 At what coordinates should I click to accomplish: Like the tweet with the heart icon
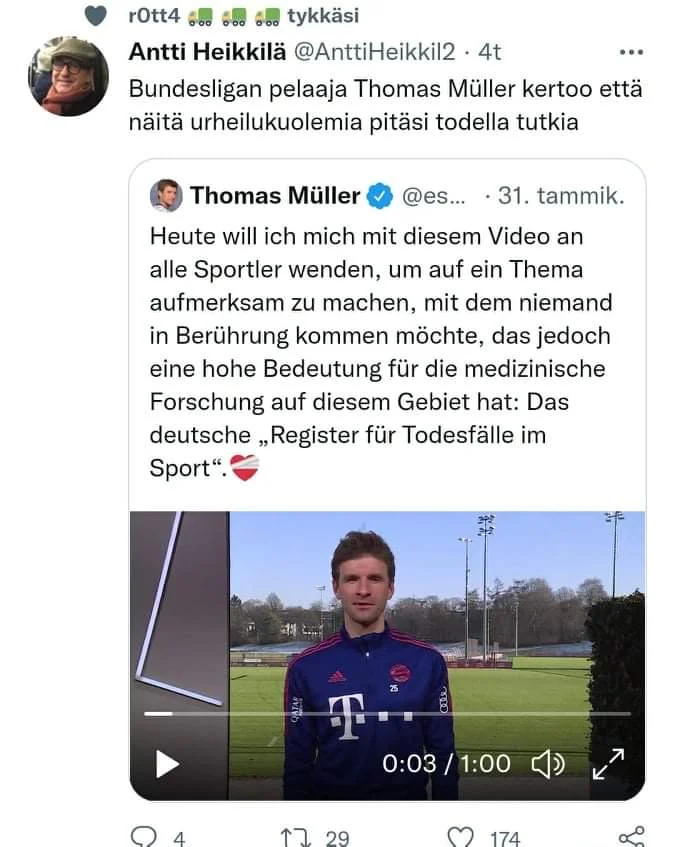(x=459, y=836)
